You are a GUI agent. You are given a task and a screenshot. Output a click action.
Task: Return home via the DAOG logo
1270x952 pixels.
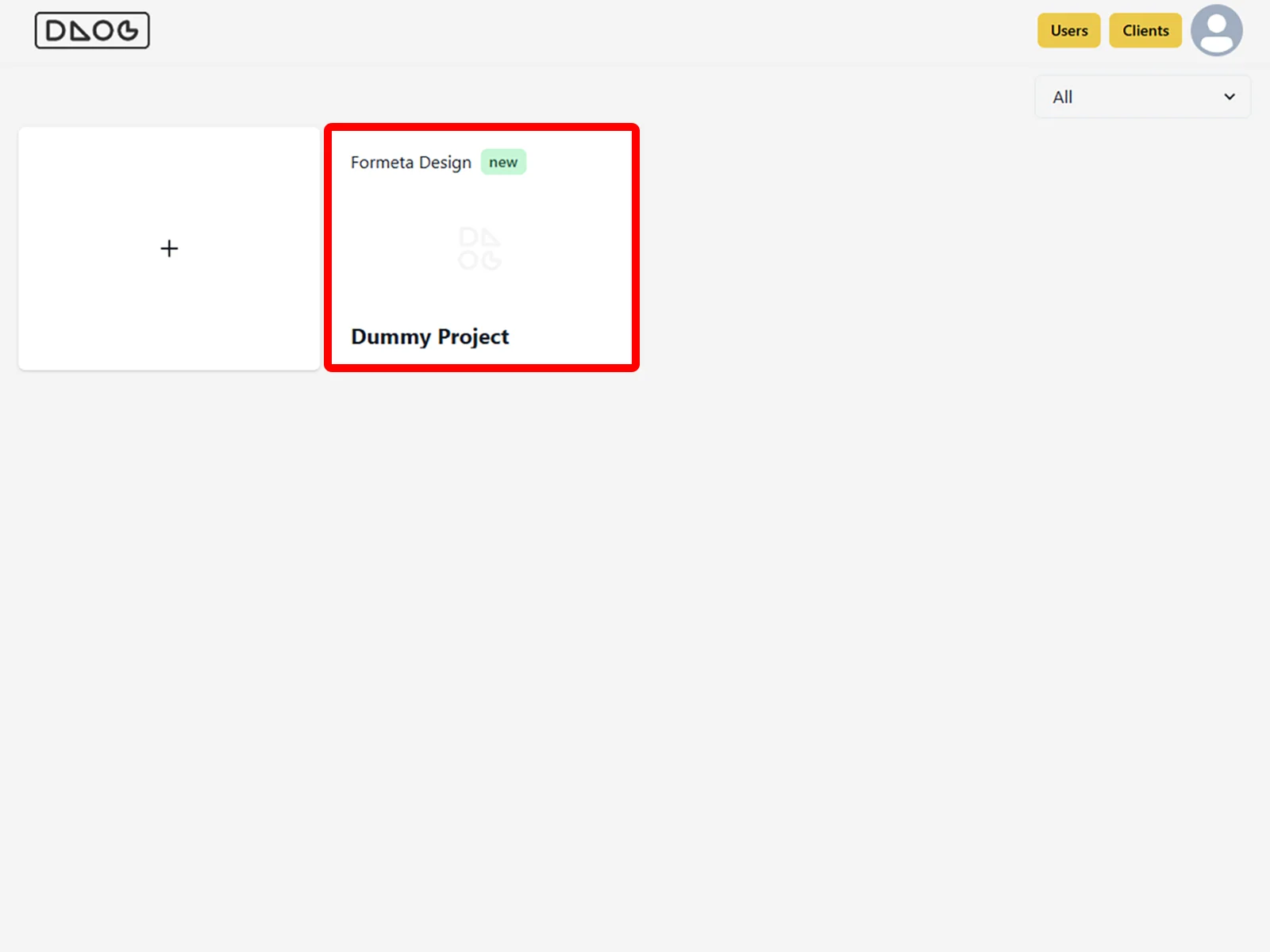pyautogui.click(x=92, y=31)
